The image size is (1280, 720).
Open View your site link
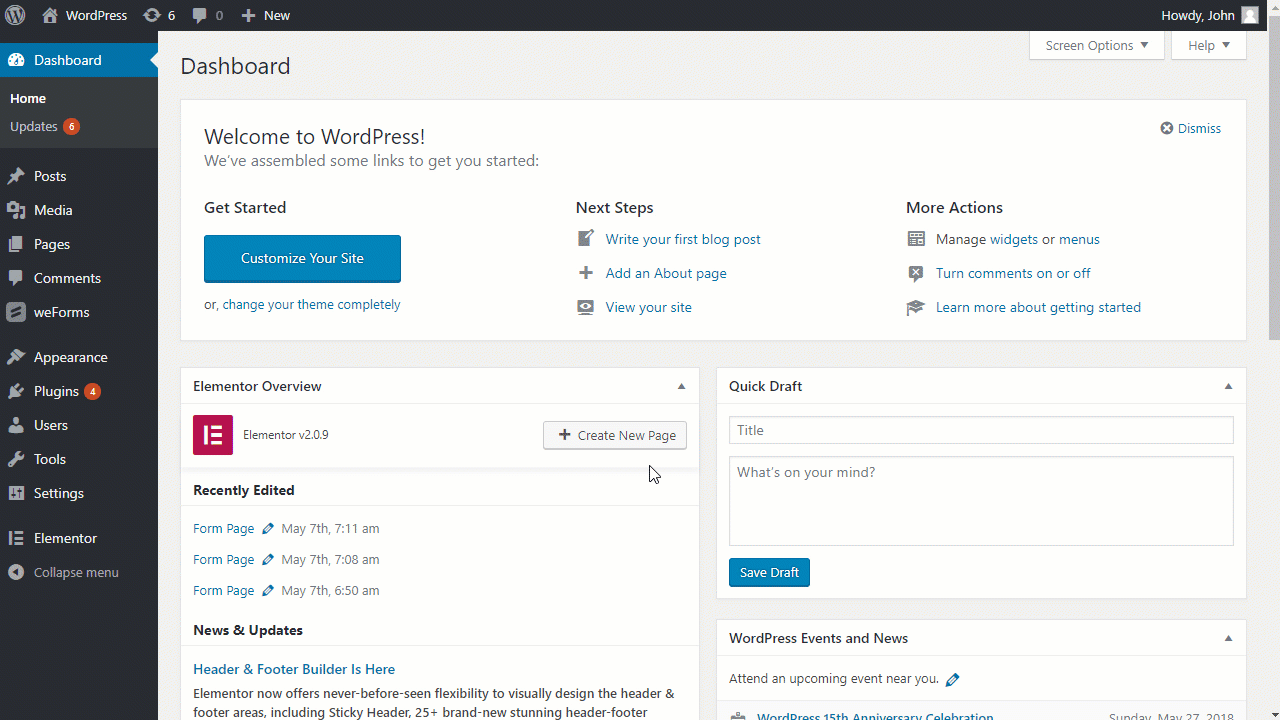pyautogui.click(x=649, y=307)
